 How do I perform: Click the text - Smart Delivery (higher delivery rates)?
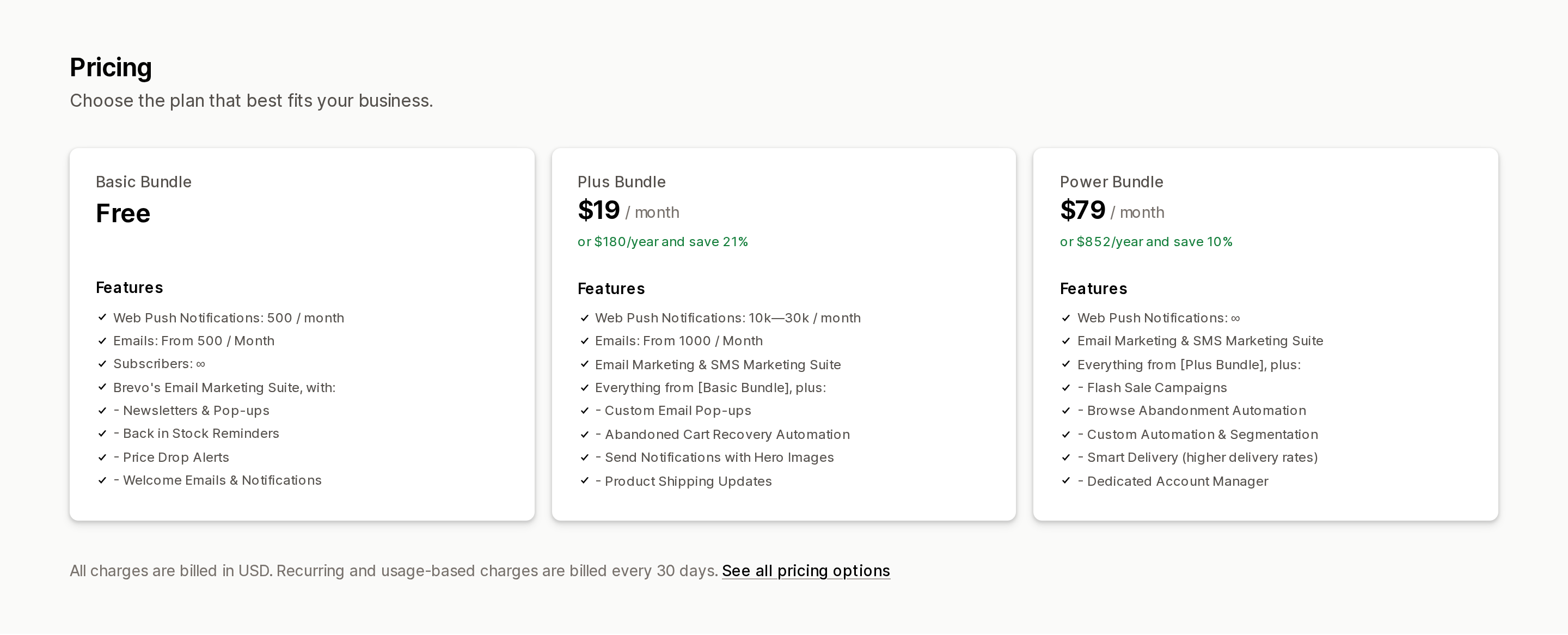point(1198,457)
